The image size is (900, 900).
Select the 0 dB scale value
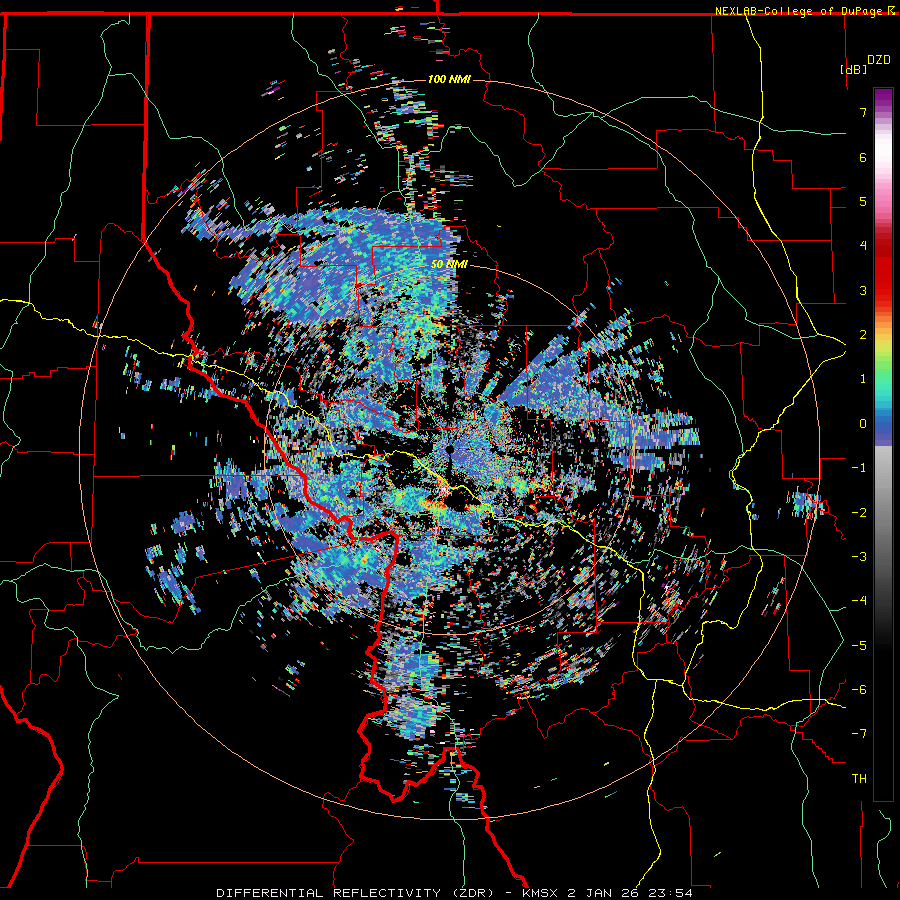863,424
